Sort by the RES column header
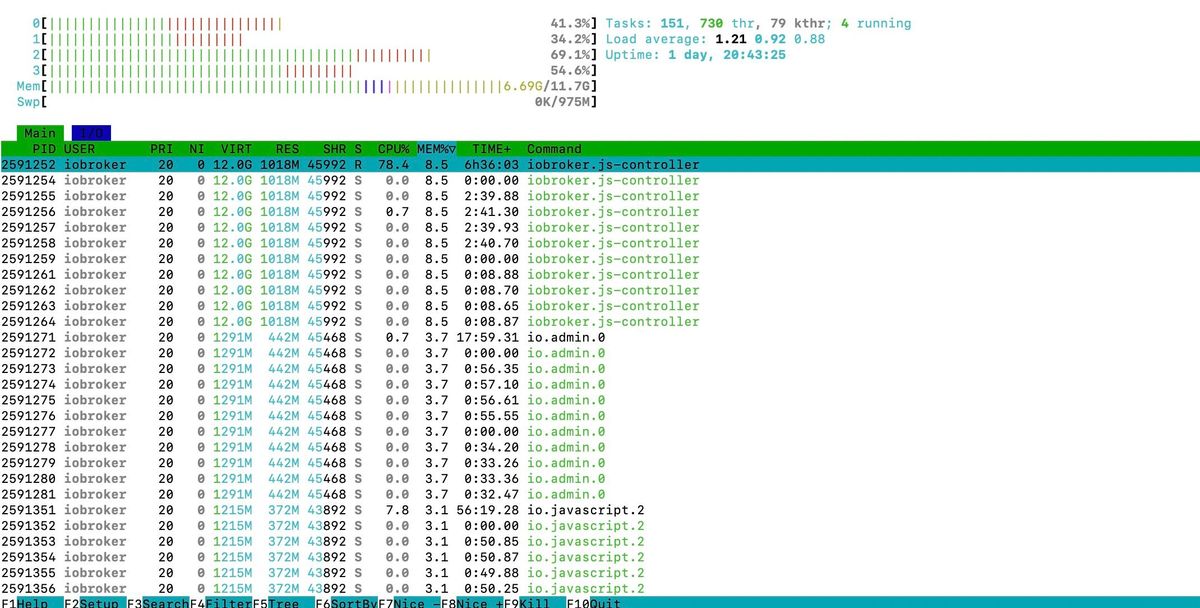Viewport: 1200px width, 608px height. click(x=287, y=149)
